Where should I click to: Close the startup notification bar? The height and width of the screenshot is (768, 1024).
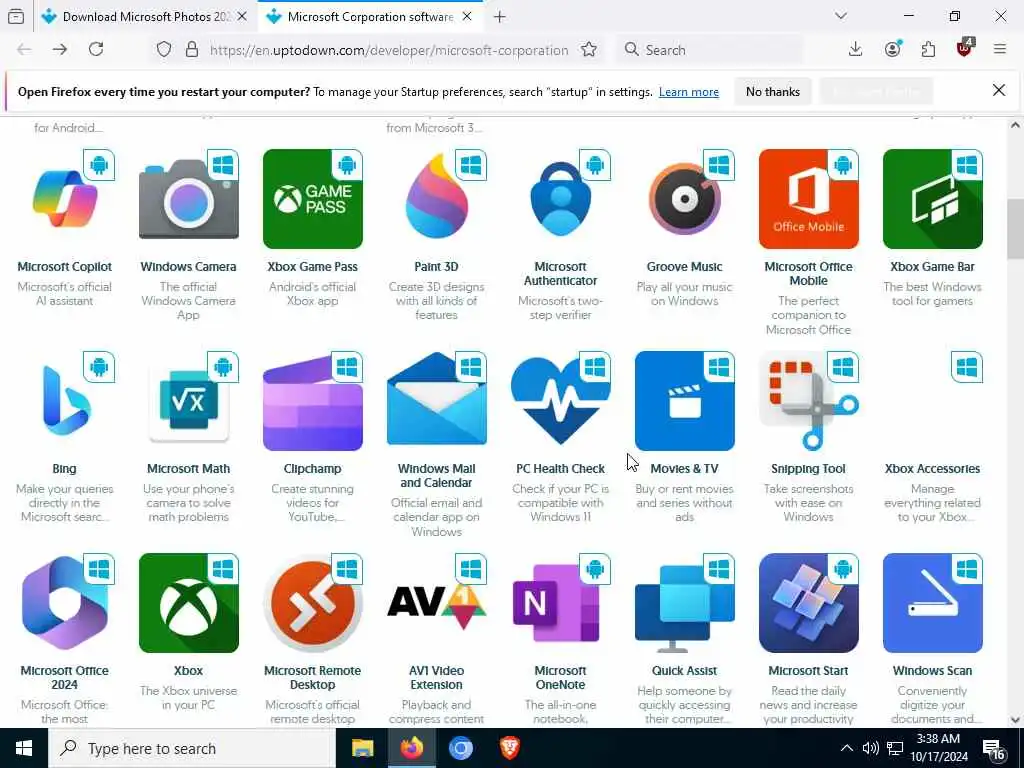click(999, 91)
